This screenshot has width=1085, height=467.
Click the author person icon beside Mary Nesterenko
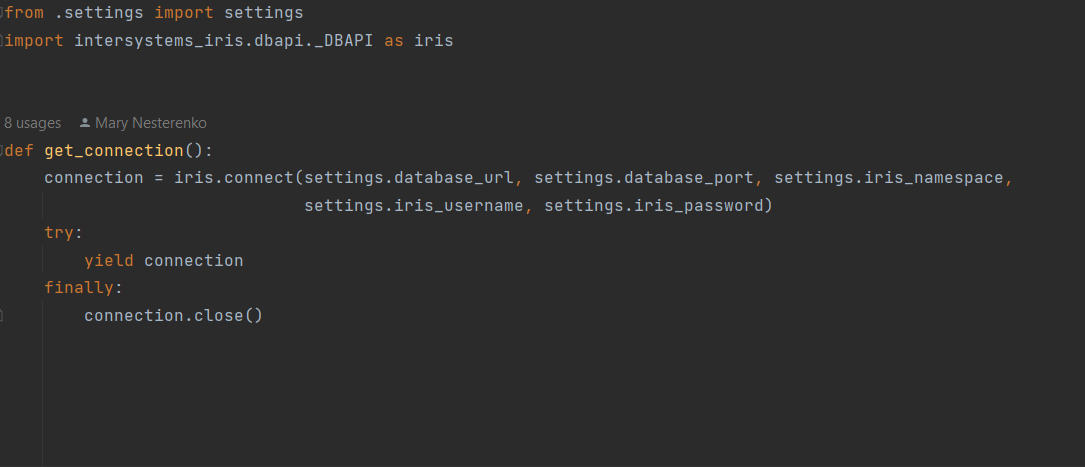pyautogui.click(x=84, y=123)
